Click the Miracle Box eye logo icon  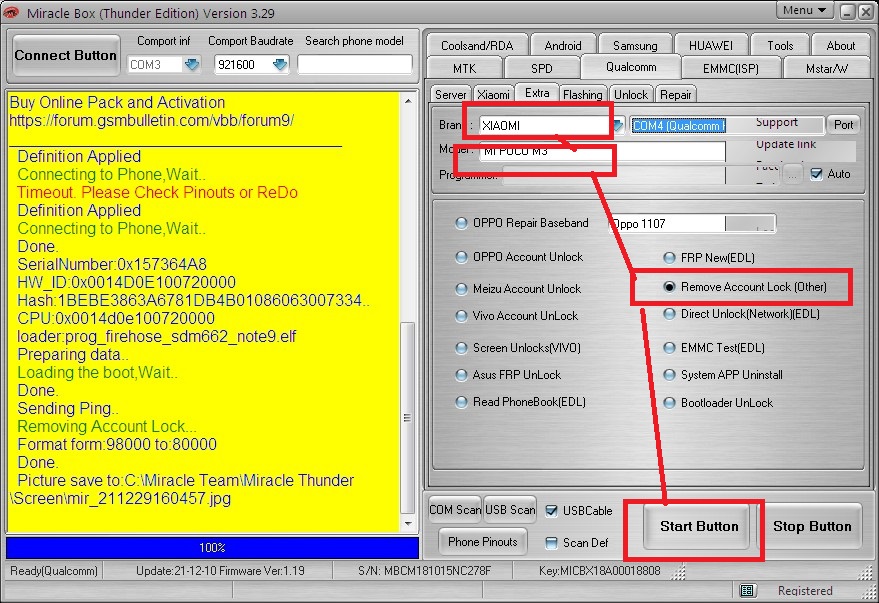[x=11, y=12]
